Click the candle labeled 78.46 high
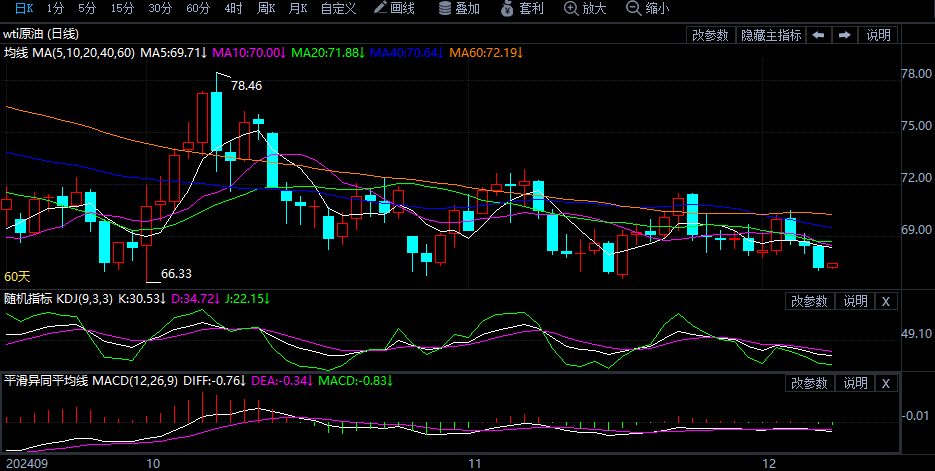This screenshot has height=471, width=935. 216,120
